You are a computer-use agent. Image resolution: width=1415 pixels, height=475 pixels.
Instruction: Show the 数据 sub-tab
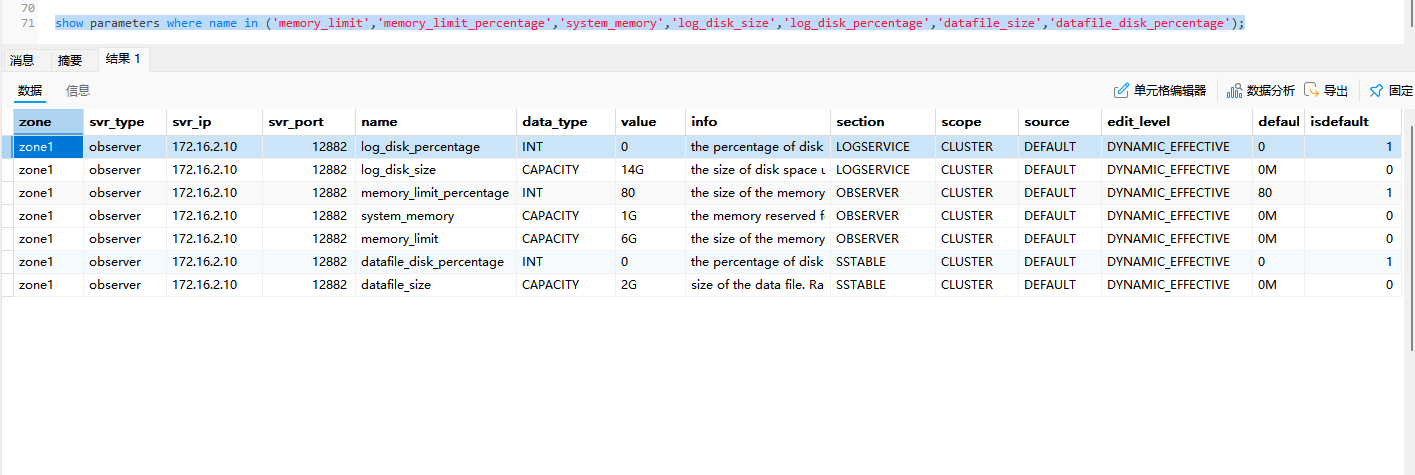tap(30, 91)
